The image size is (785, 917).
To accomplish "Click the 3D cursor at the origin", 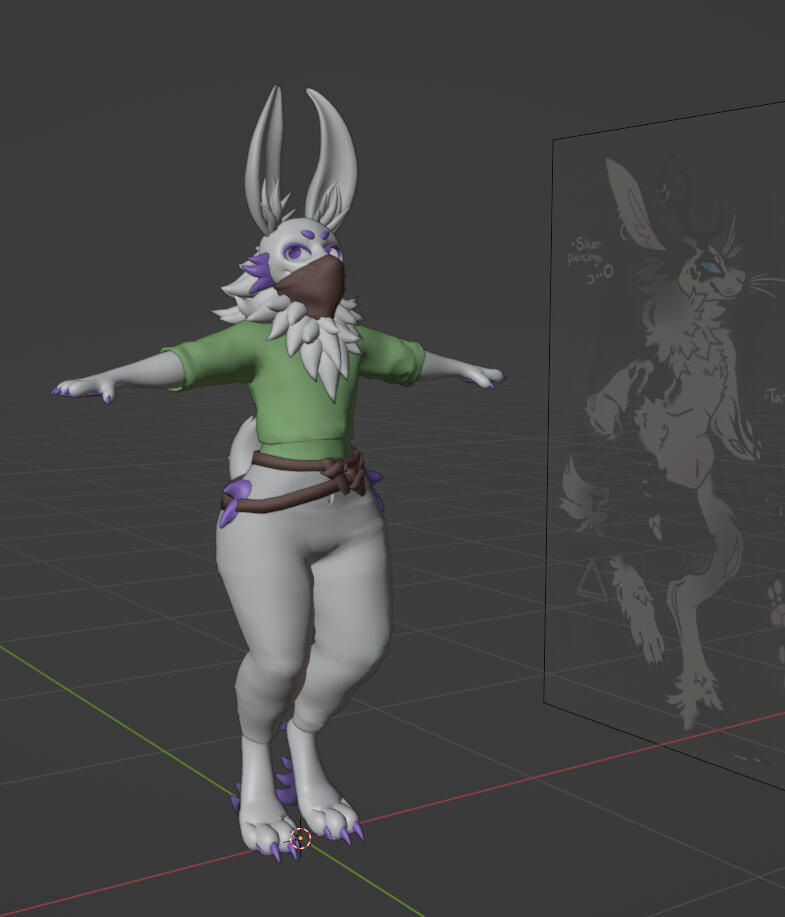I will 300,838.
